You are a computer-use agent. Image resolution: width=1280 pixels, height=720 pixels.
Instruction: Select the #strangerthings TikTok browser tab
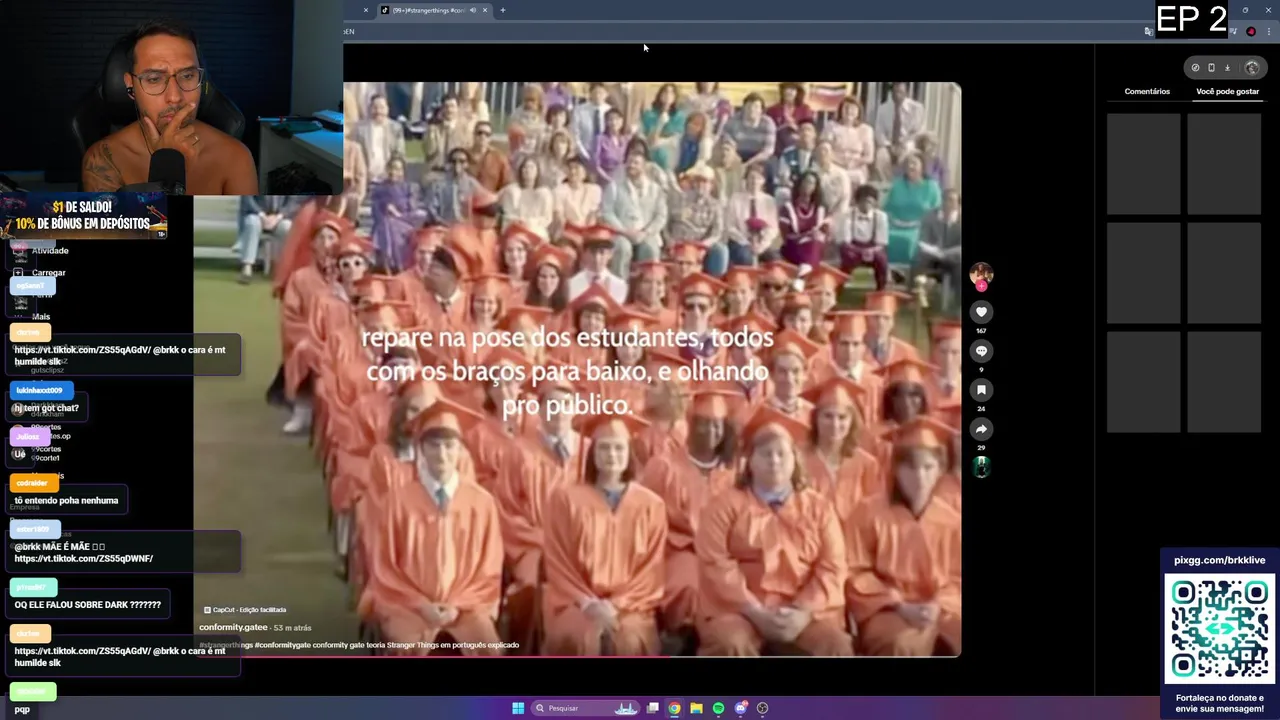429,10
